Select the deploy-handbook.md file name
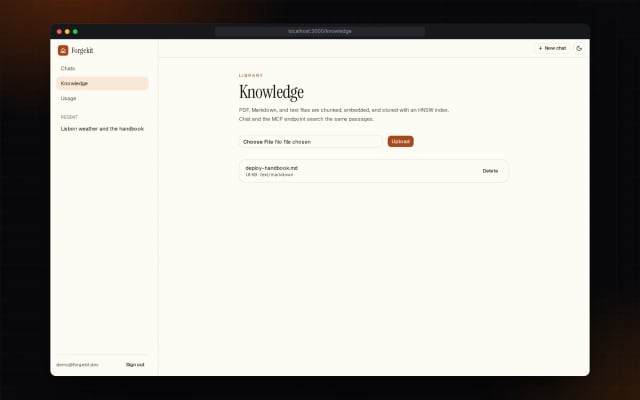640x400 pixels. click(x=271, y=168)
